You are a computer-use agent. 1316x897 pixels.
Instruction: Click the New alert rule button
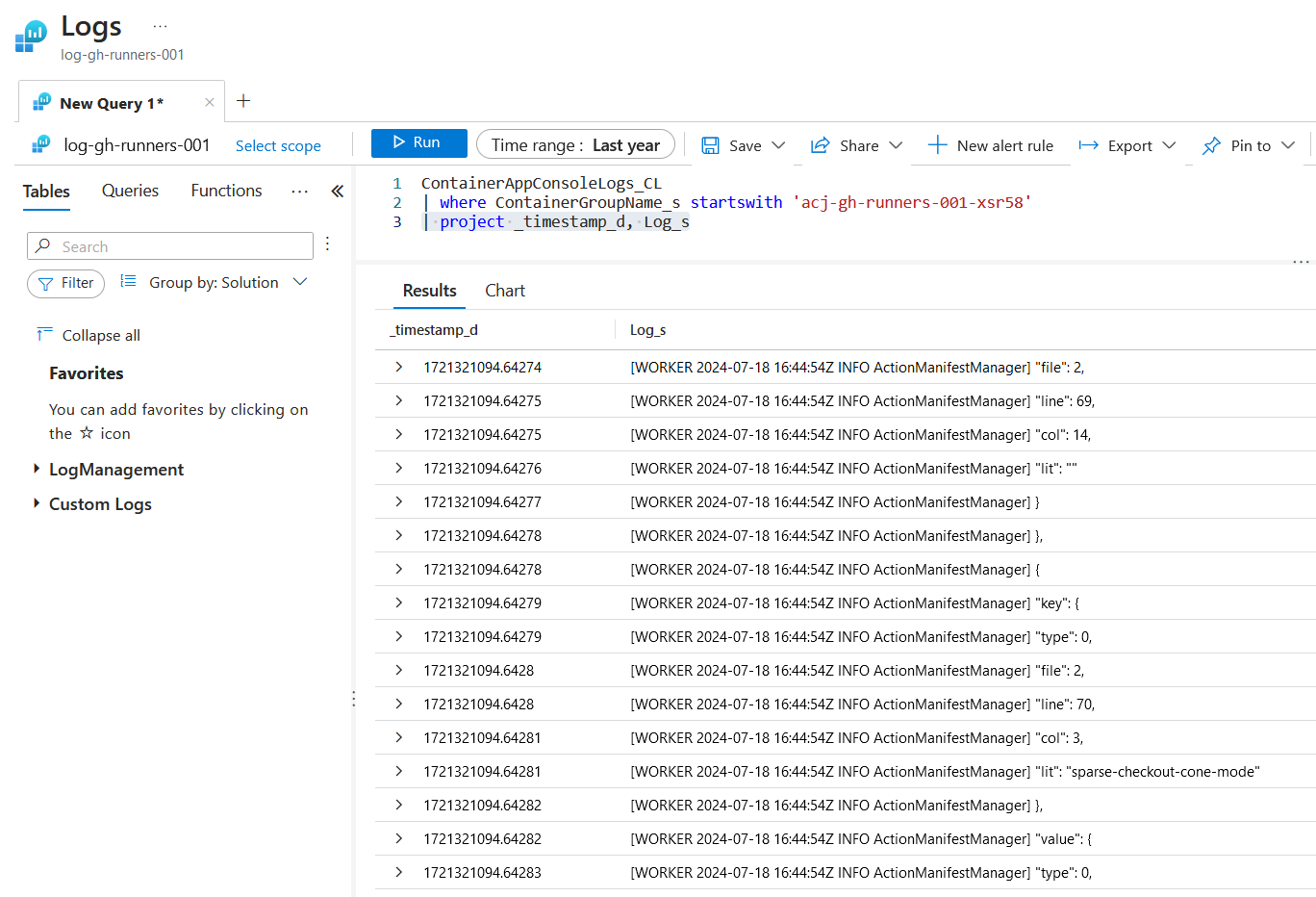[990, 145]
